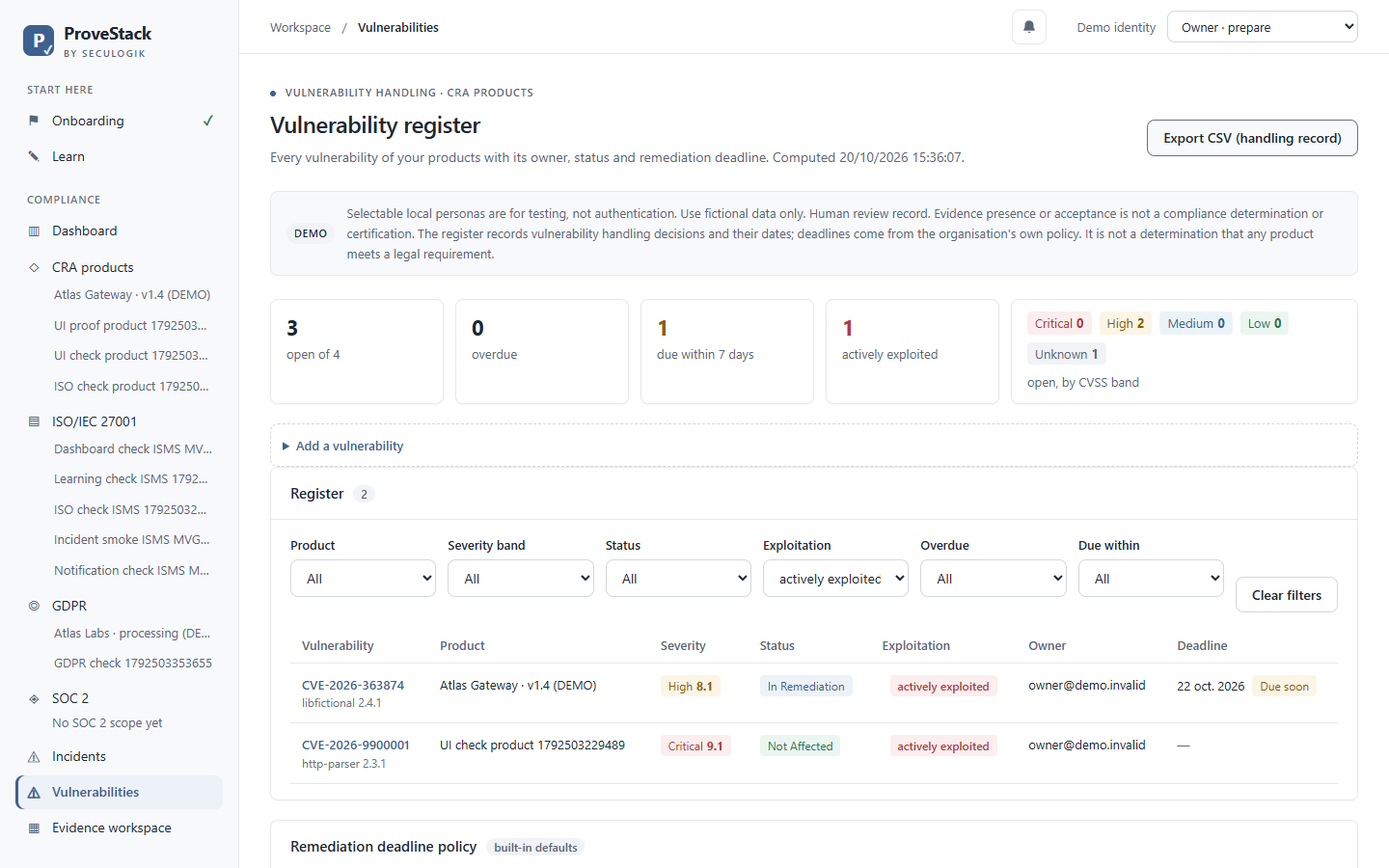Click the Not Affected status badge

(x=800, y=746)
